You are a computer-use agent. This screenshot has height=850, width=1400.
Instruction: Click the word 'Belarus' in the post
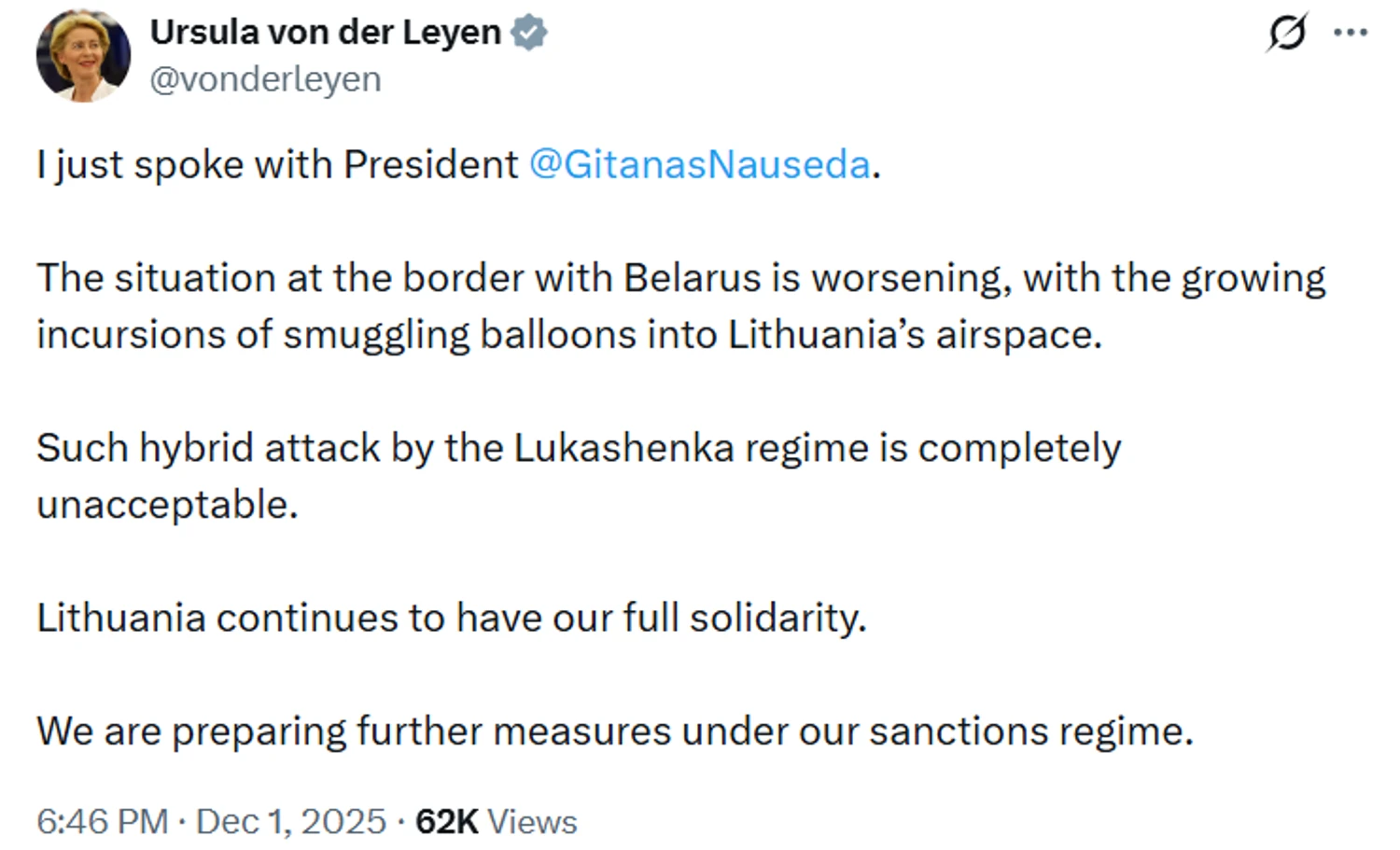click(x=692, y=278)
